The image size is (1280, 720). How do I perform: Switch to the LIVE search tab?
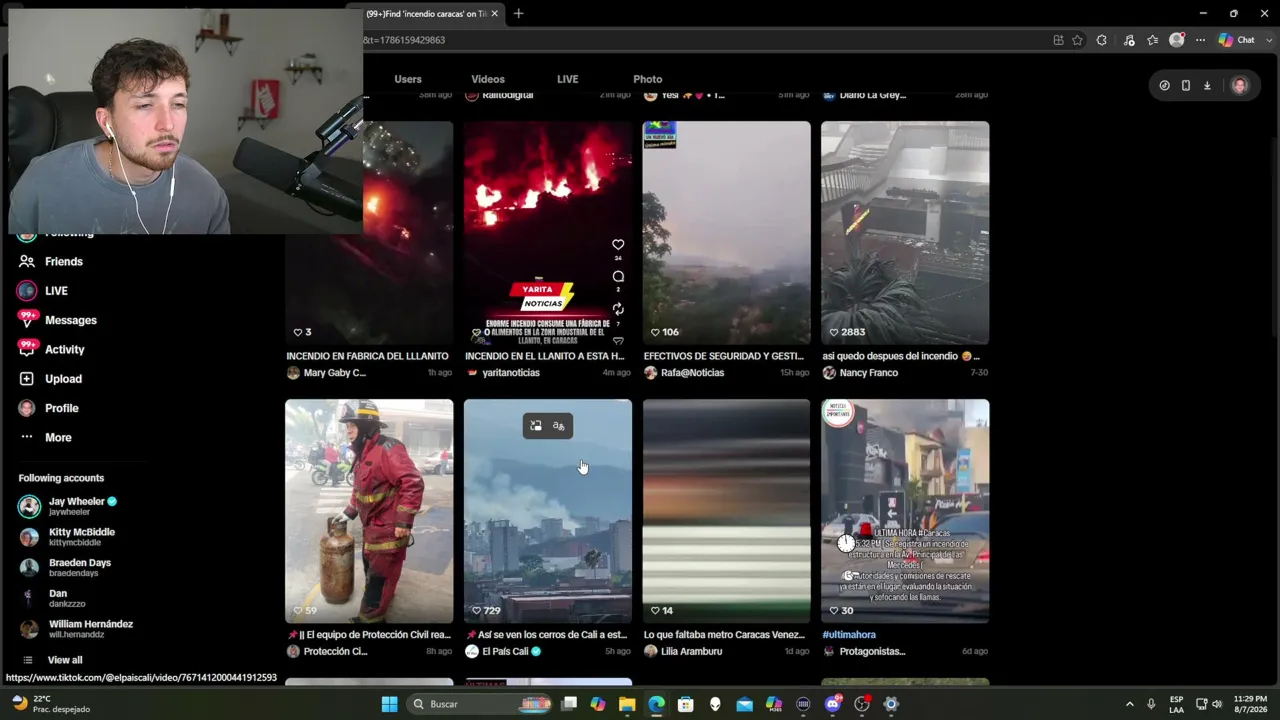point(567,79)
